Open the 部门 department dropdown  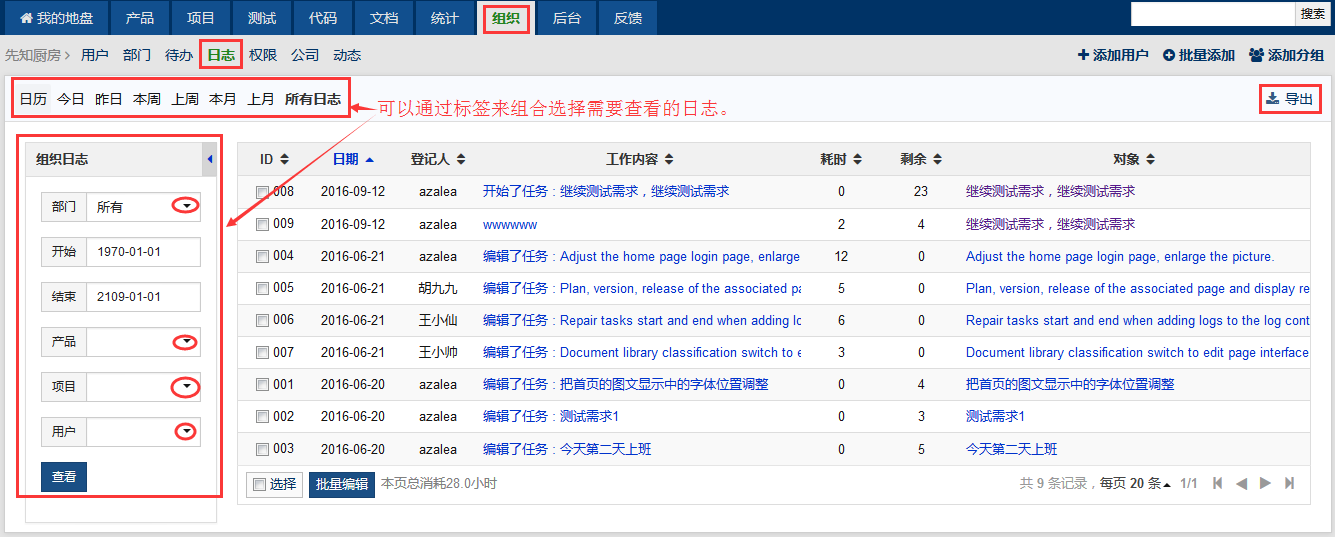click(185, 206)
